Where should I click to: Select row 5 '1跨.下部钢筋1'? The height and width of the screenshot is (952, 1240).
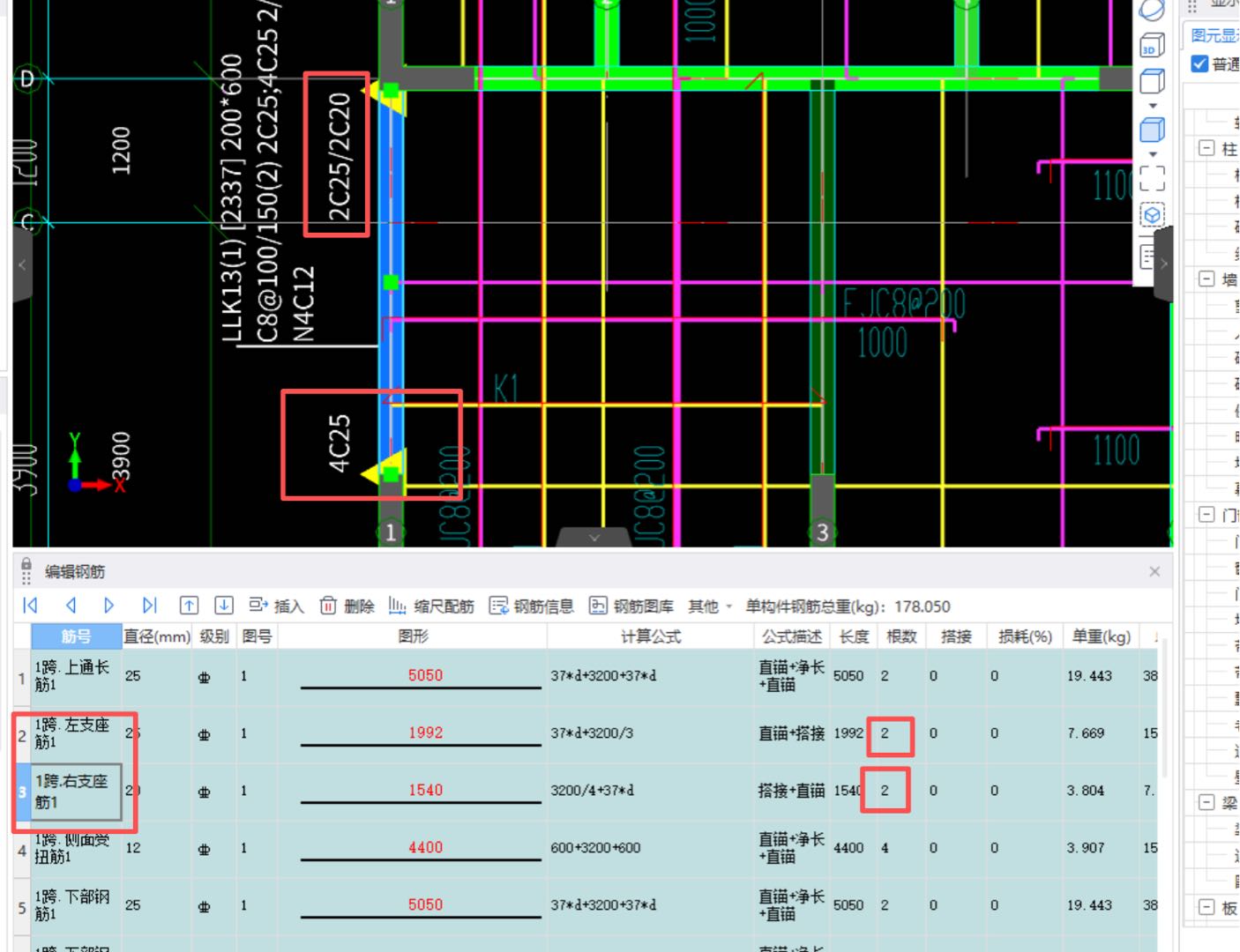pos(76,905)
